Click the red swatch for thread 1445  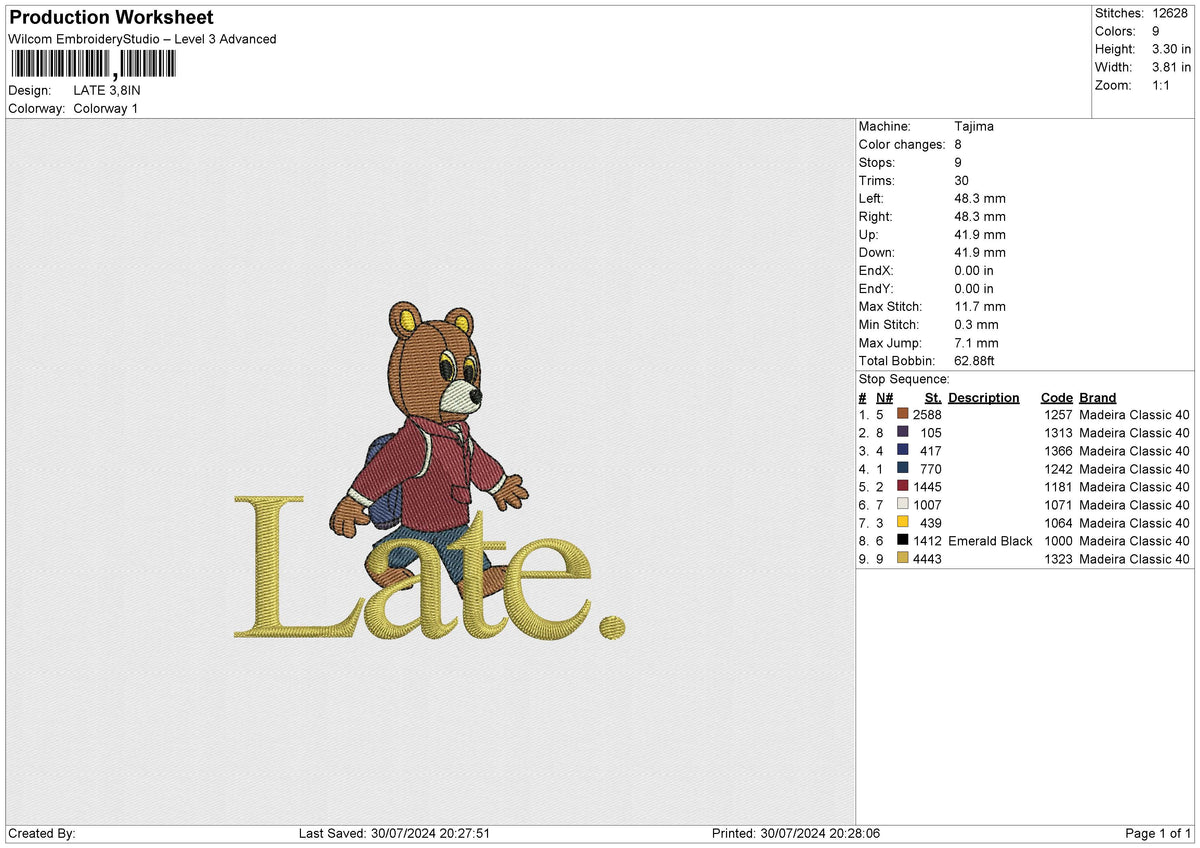click(903, 487)
